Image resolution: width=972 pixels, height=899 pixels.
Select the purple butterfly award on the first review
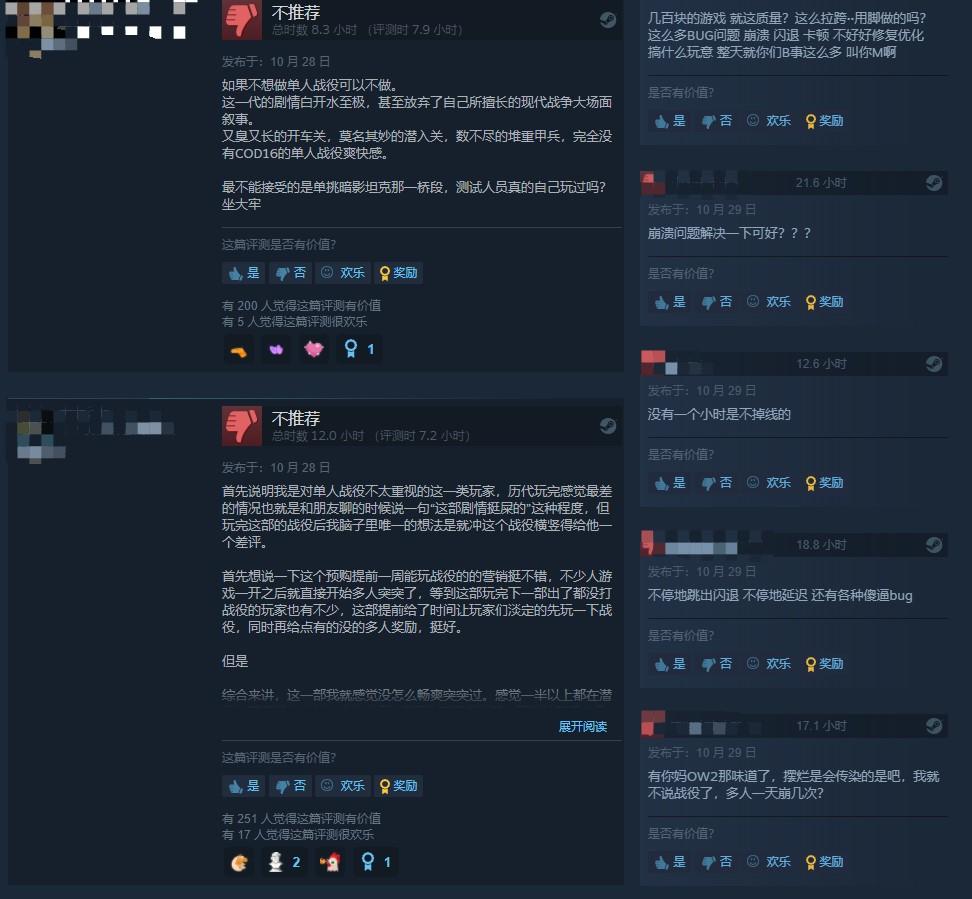point(276,349)
